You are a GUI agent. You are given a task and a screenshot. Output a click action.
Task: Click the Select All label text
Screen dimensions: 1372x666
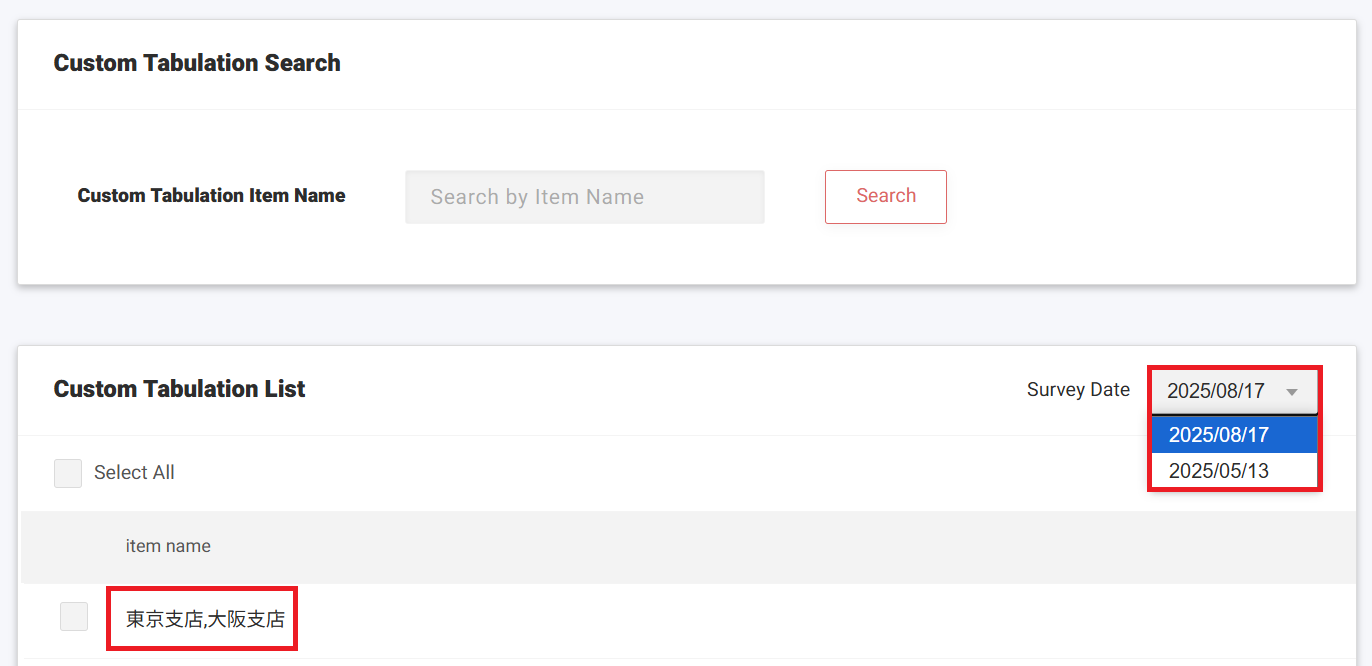click(134, 473)
